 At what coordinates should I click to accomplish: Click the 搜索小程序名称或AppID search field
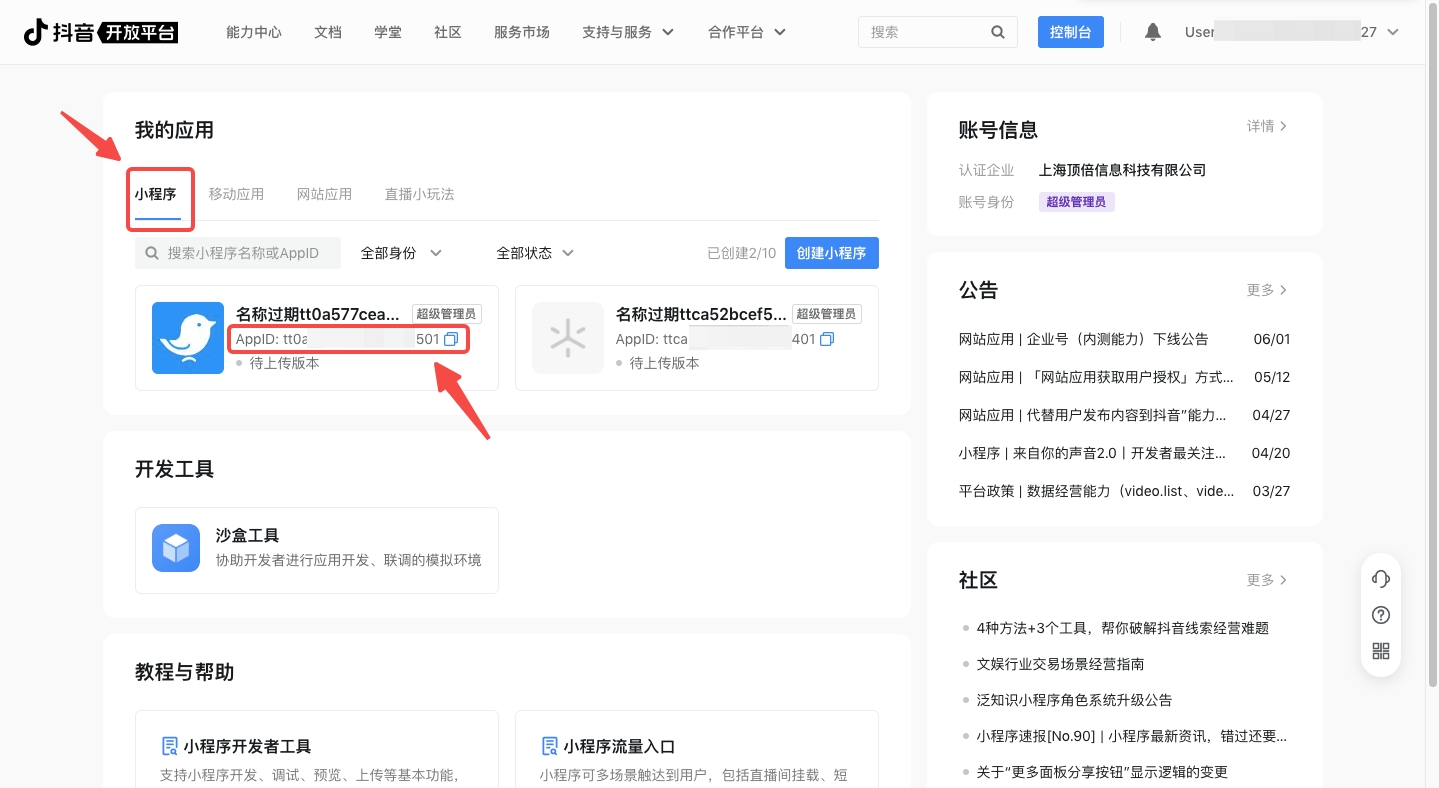[238, 253]
